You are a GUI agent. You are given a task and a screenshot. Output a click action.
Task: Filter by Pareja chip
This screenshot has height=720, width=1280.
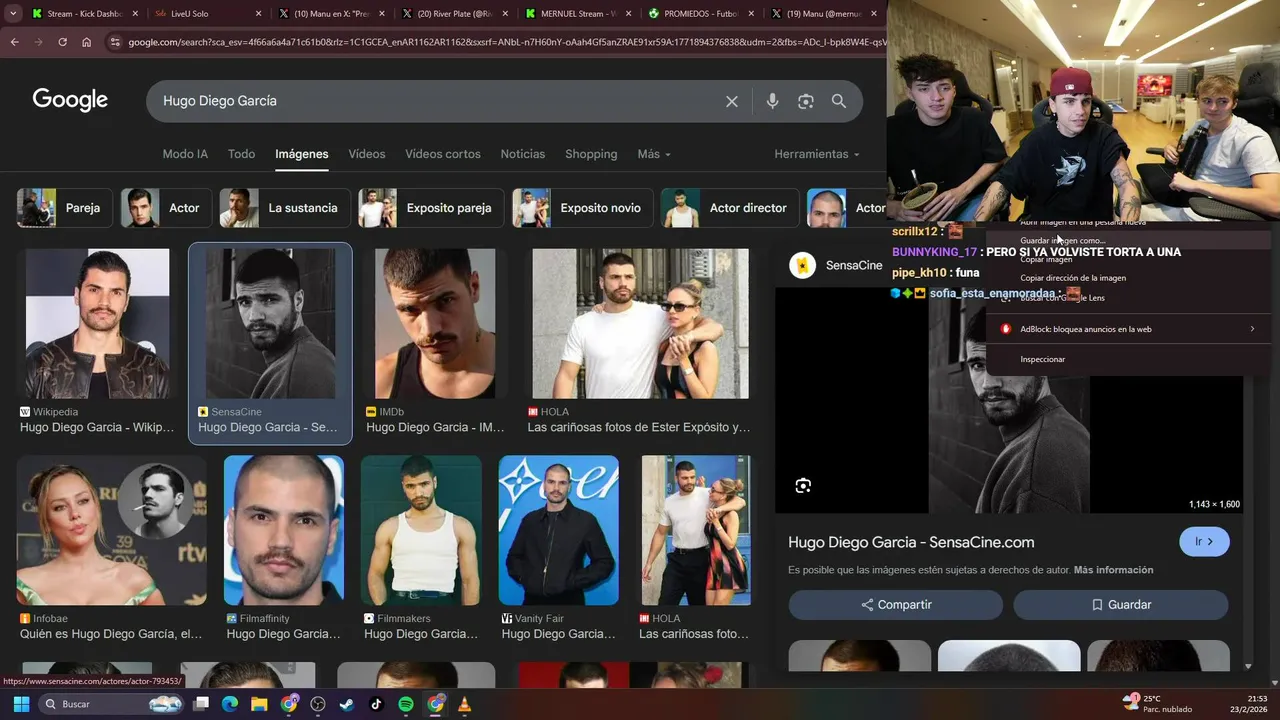(x=65, y=208)
